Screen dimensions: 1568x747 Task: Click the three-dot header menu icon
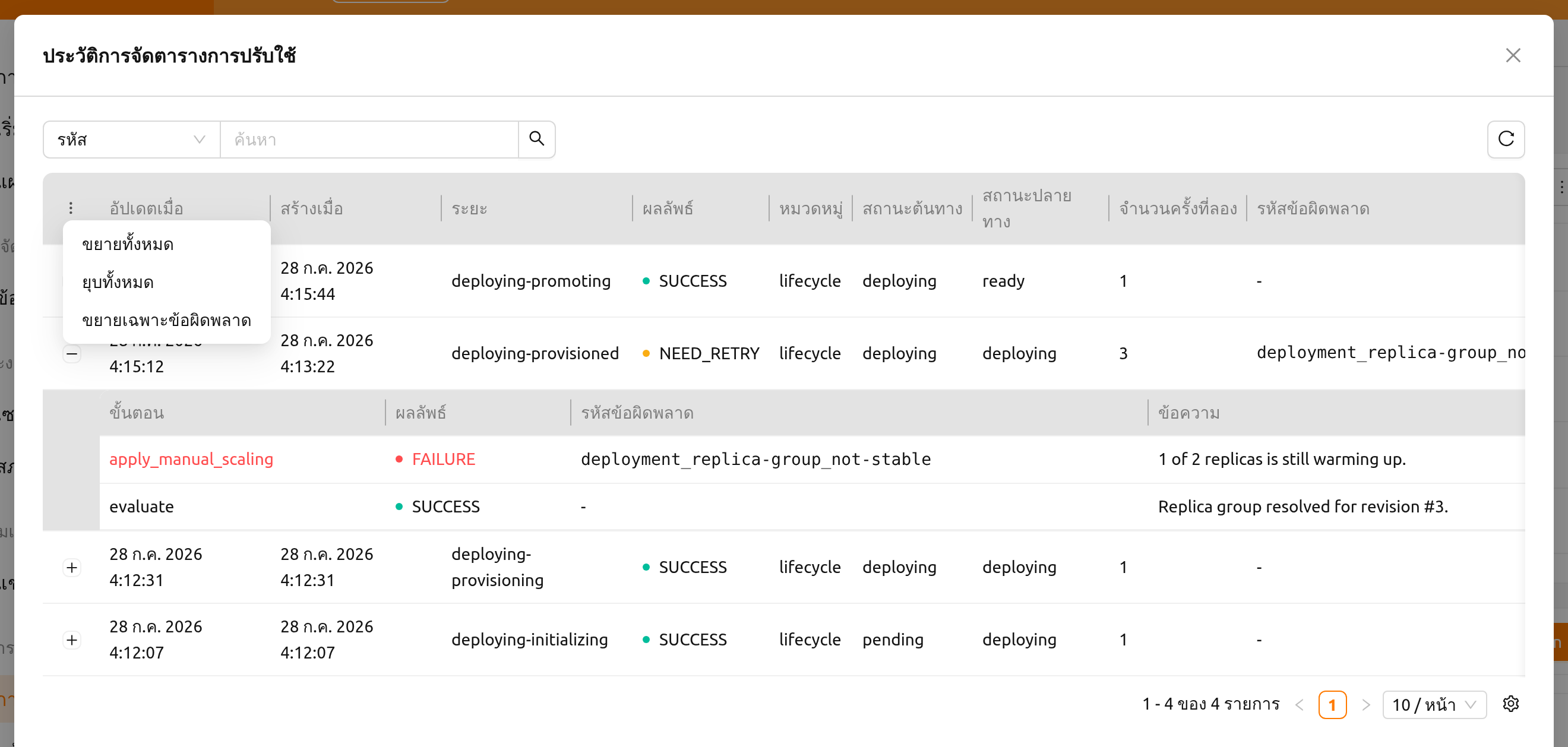[x=71, y=208]
